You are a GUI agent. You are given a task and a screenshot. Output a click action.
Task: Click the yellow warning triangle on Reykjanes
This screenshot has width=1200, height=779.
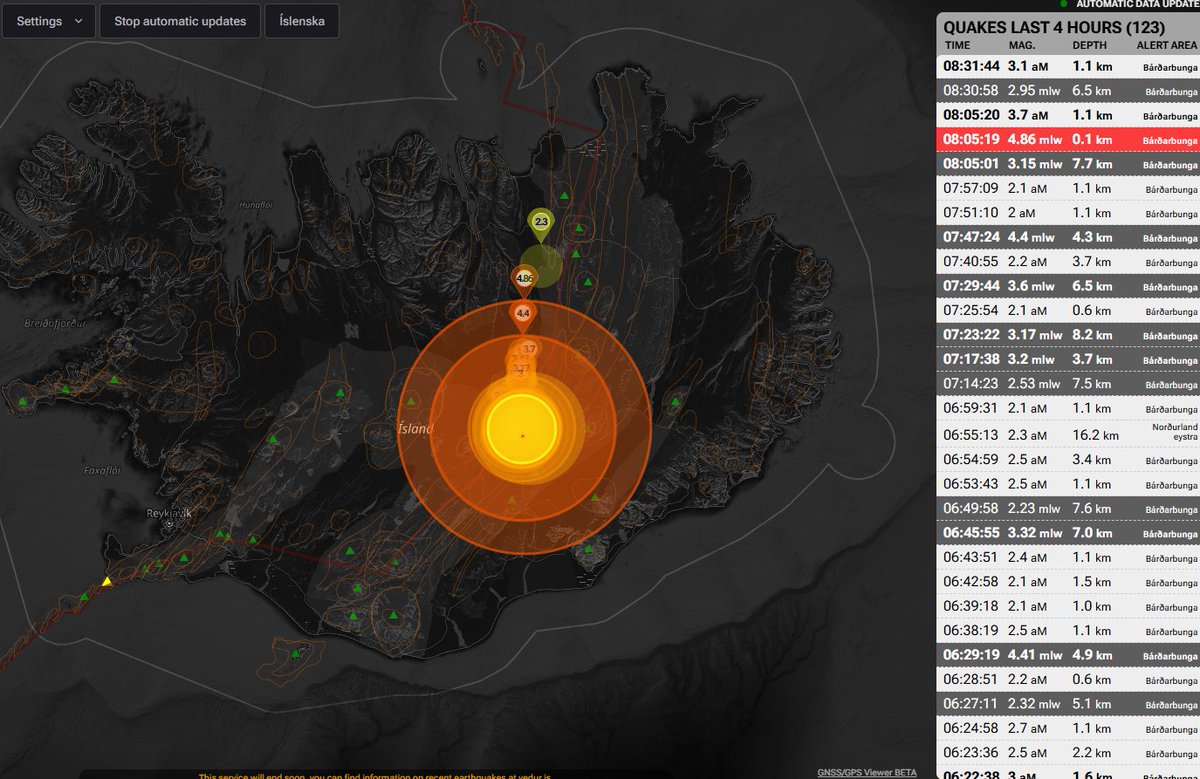click(x=106, y=581)
